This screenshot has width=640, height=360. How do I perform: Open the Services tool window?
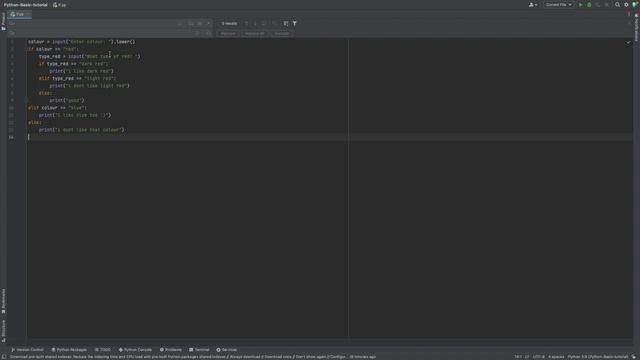pyautogui.click(x=227, y=350)
